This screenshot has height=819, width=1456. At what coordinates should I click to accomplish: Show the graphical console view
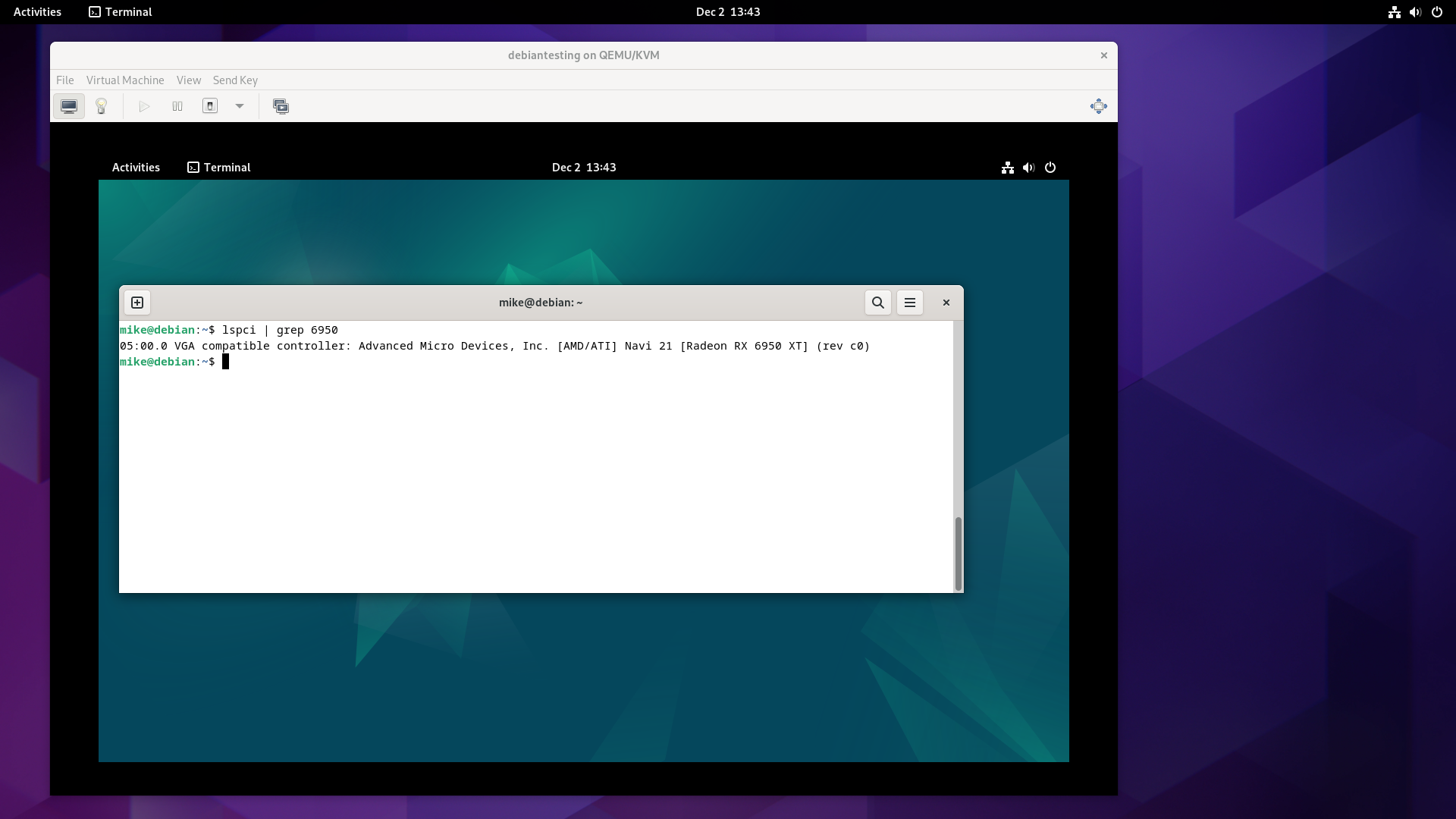(69, 106)
